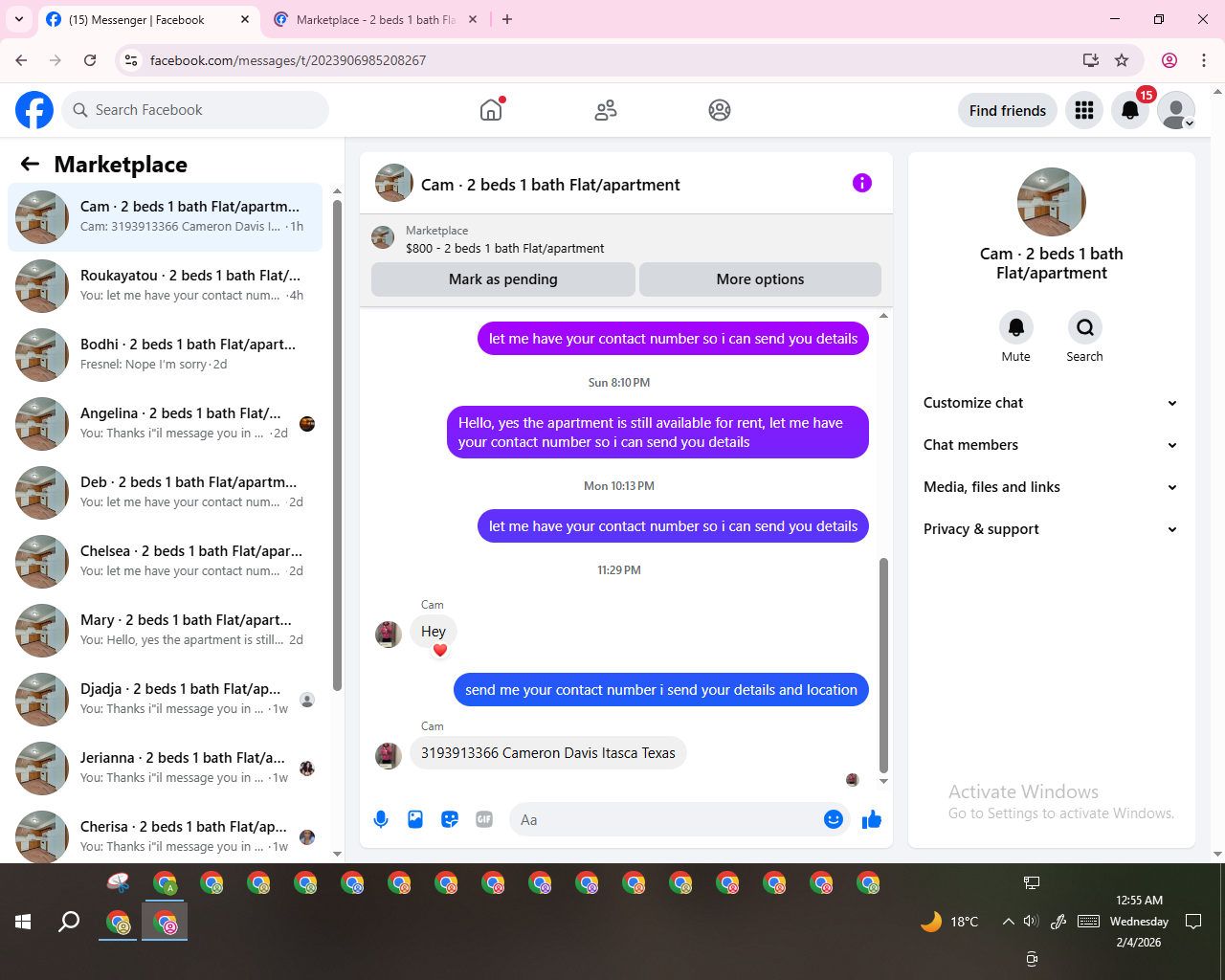This screenshot has width=1225, height=980.
Task: Go back using the Marketplace back arrow
Action: point(30,164)
